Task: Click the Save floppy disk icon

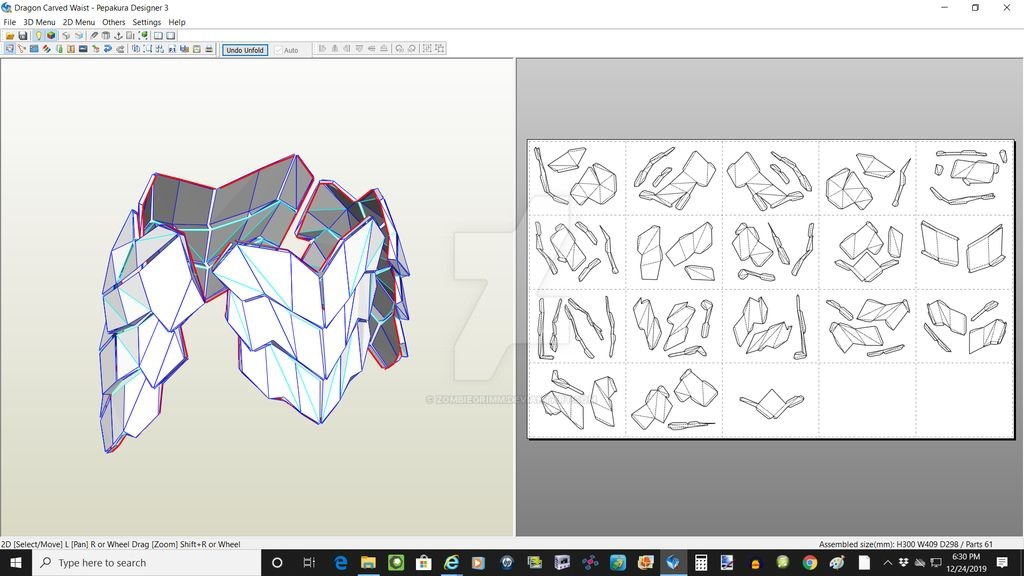Action: coord(23,35)
